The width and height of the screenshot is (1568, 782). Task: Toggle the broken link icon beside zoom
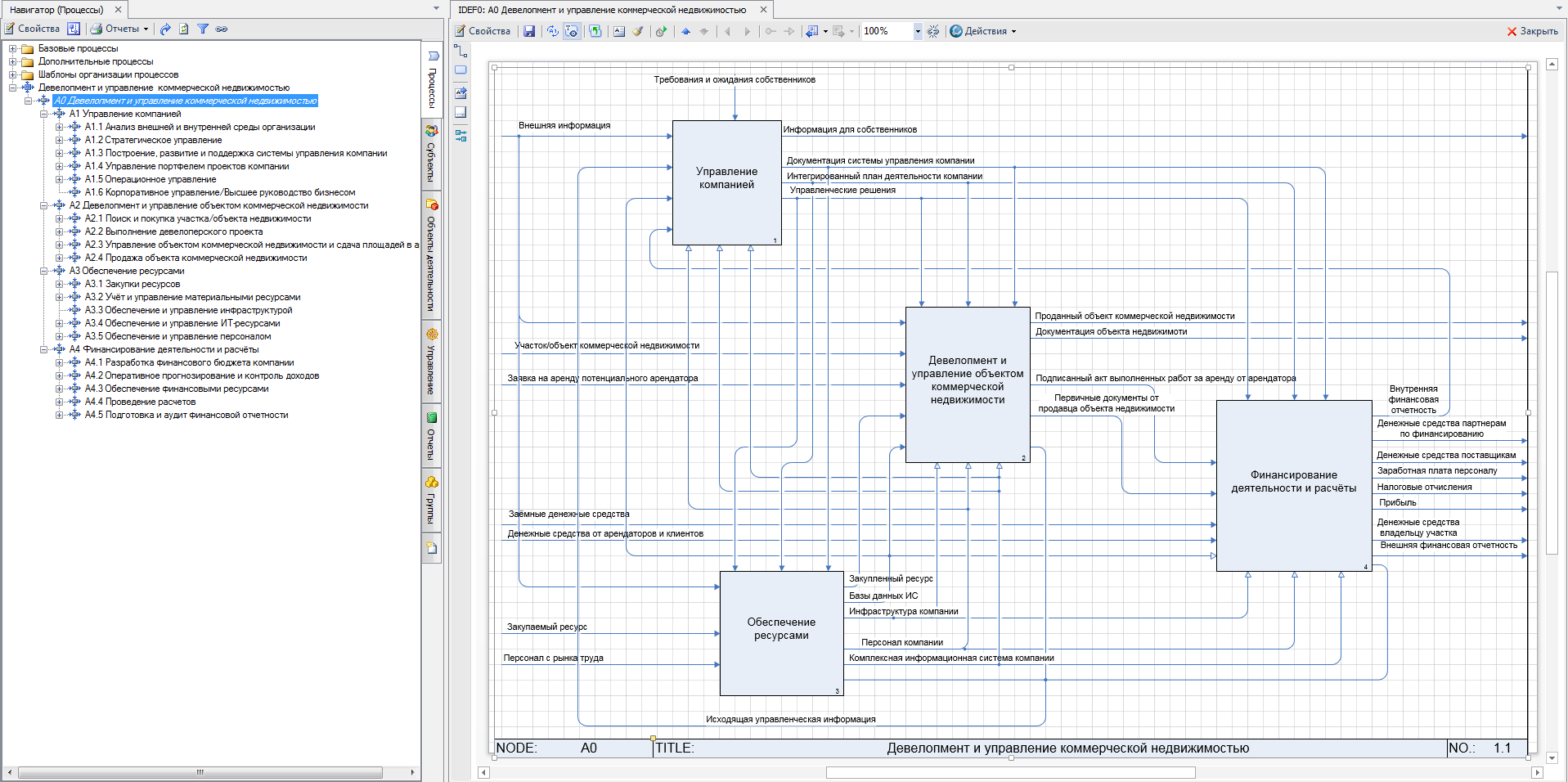click(933, 31)
